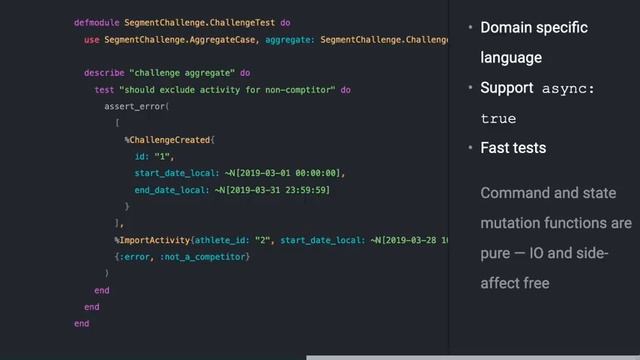
Task: Click the last 'end' keyword closing the module
Action: tap(82, 324)
